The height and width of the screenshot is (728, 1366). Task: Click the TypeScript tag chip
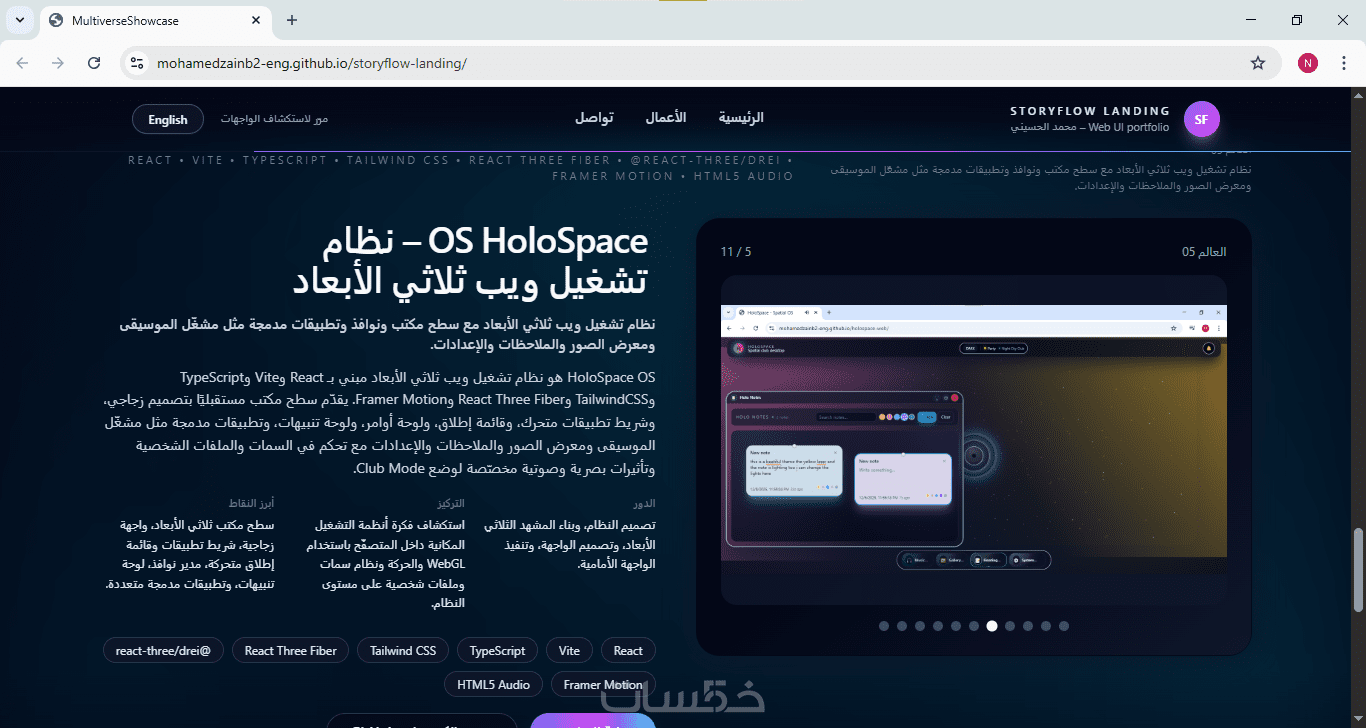point(497,651)
